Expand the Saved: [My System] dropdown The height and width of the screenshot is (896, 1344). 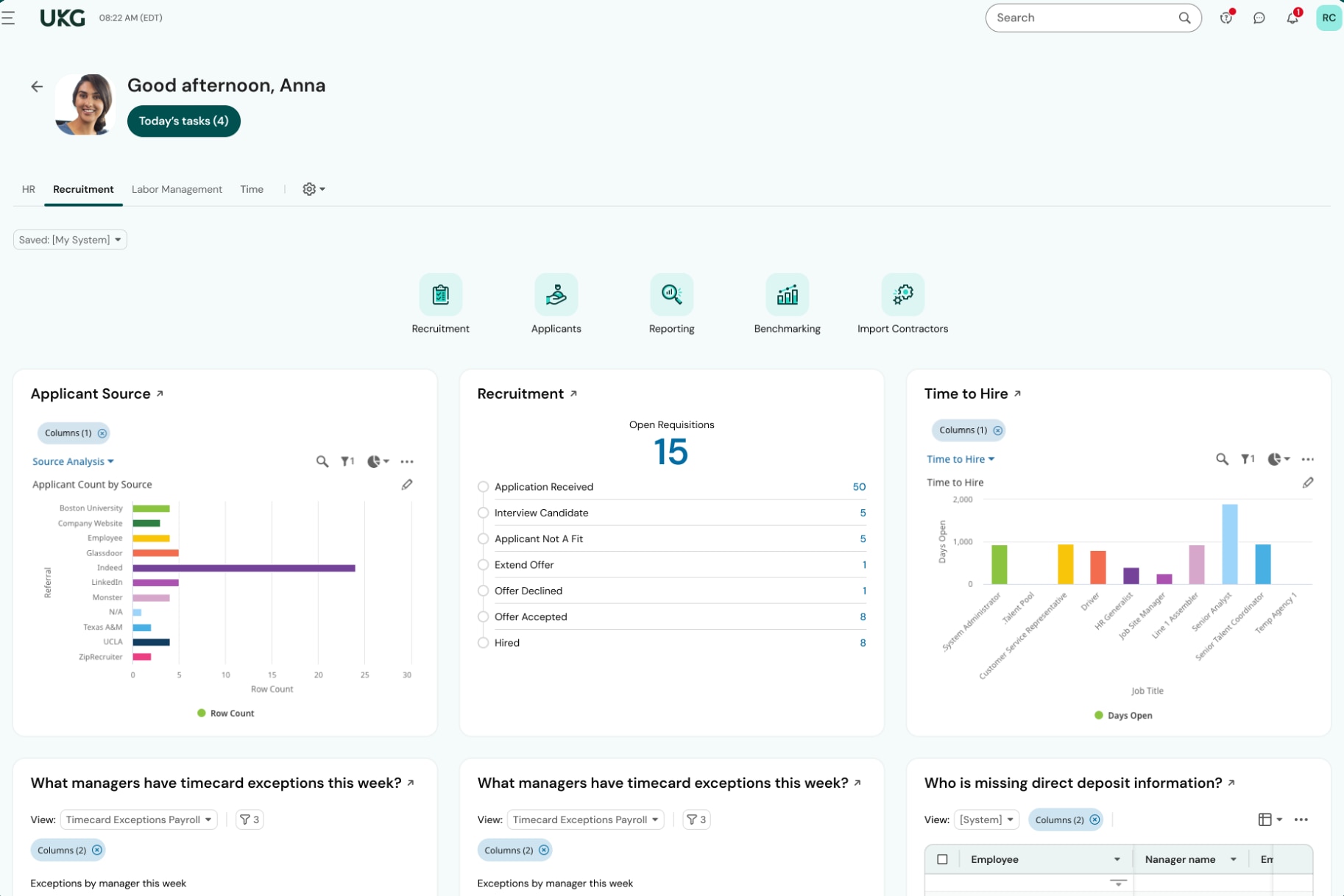point(70,240)
